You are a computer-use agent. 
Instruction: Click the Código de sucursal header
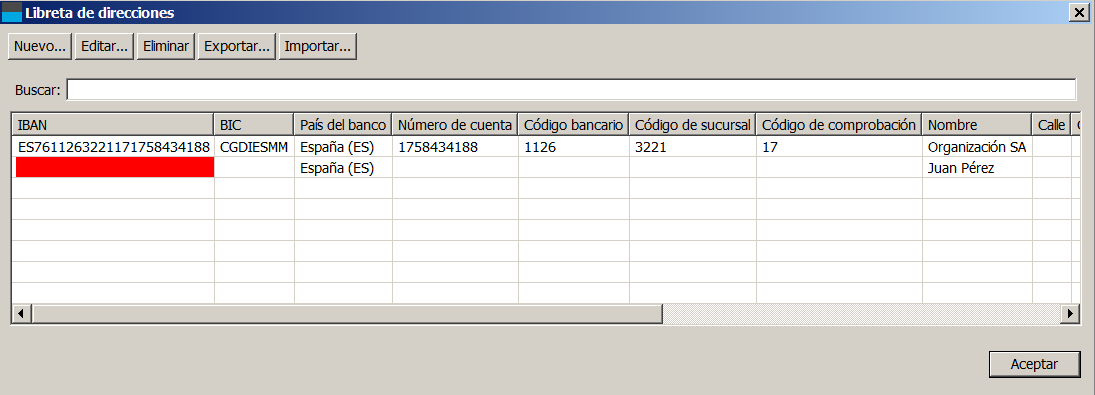pos(693,125)
